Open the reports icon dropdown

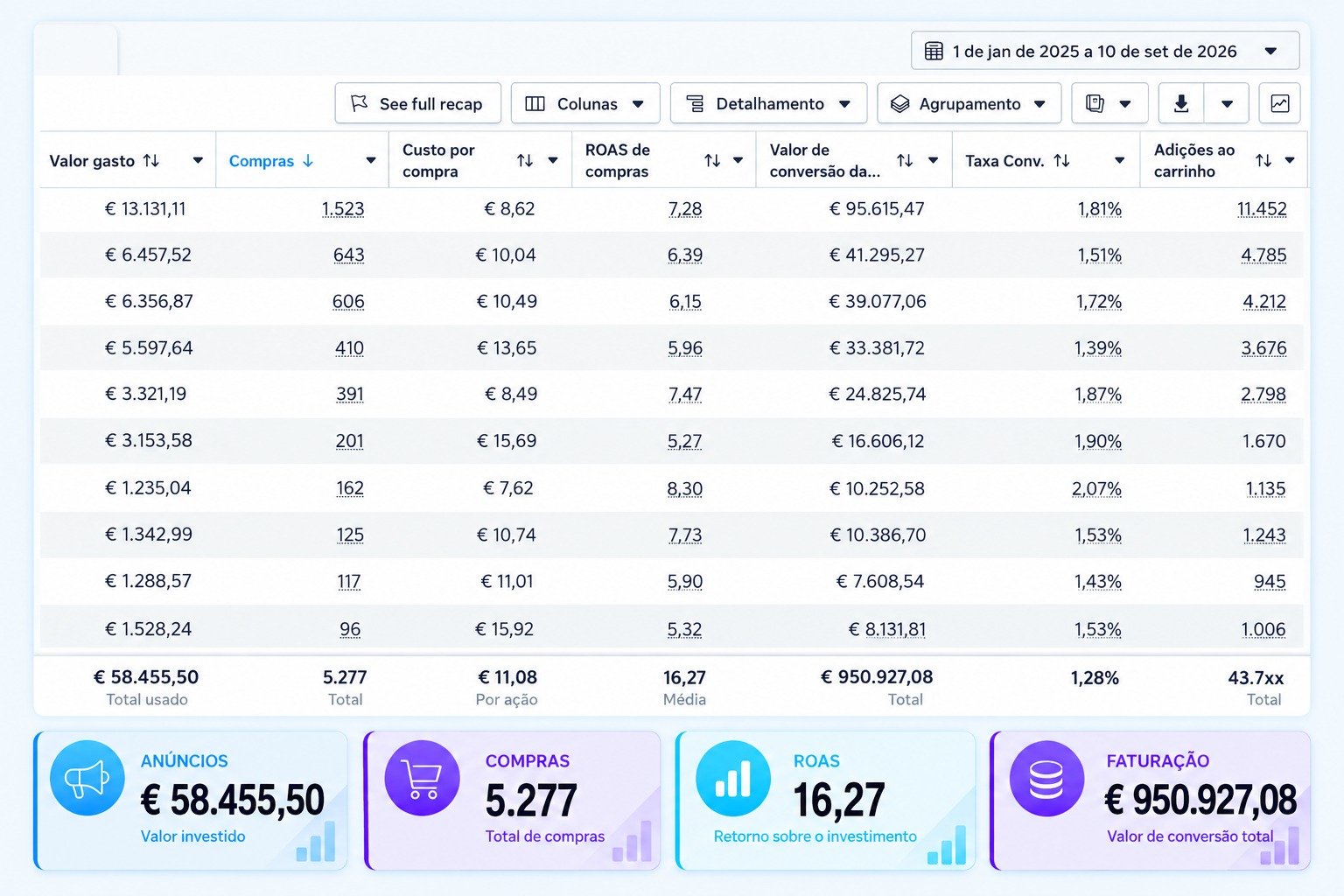point(1109,103)
